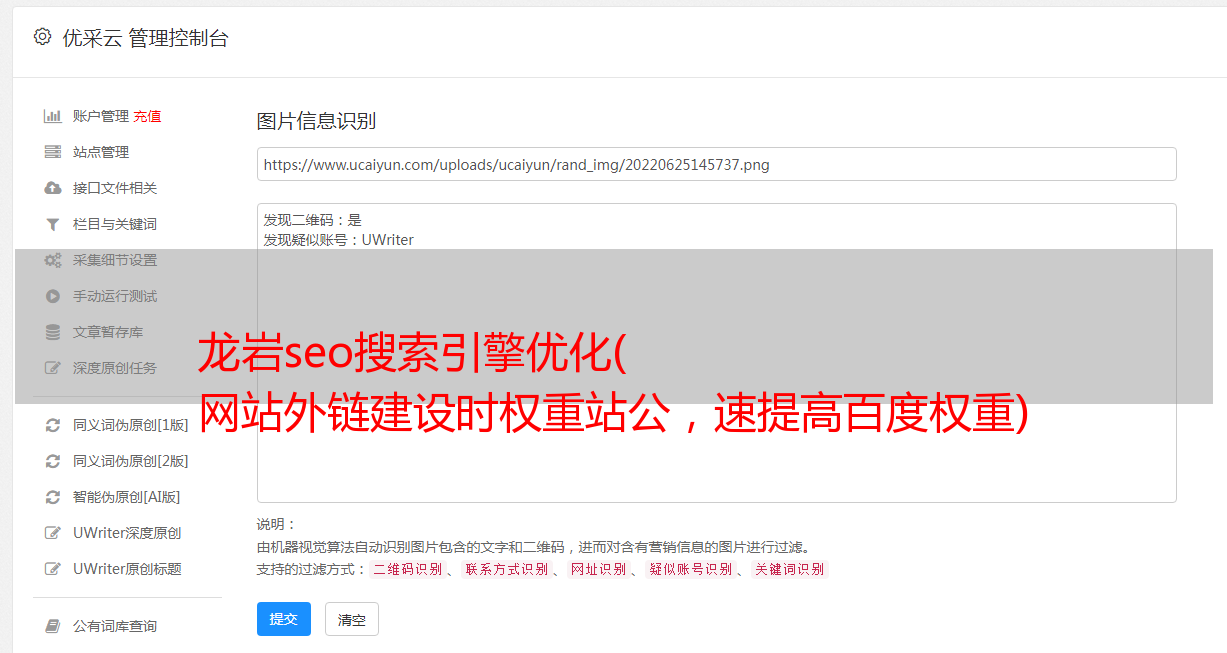Viewport: 1227px width, 653px height.
Task: Click the 关键词识别 tag
Action: point(790,569)
